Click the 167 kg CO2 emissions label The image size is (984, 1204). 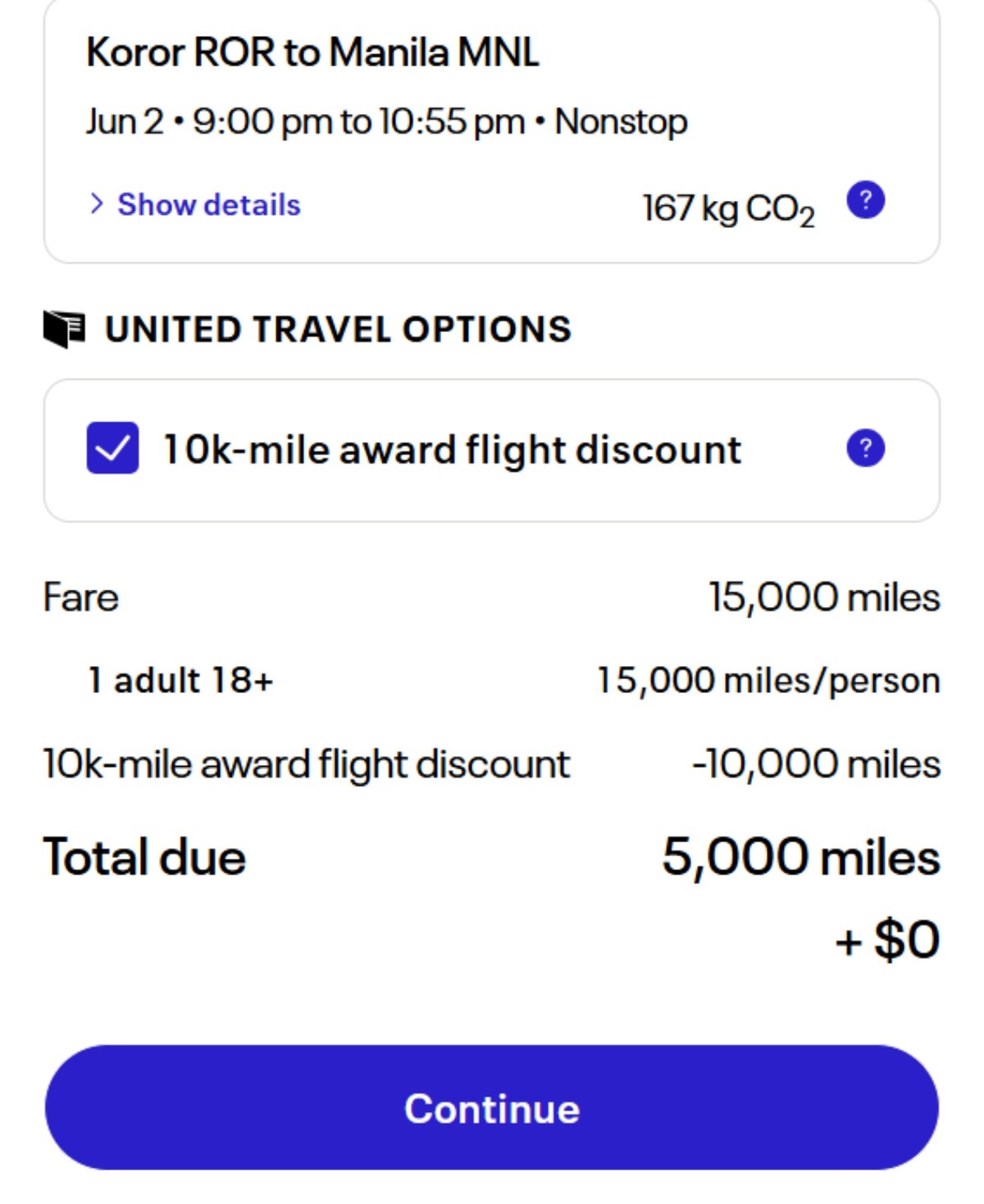[728, 209]
